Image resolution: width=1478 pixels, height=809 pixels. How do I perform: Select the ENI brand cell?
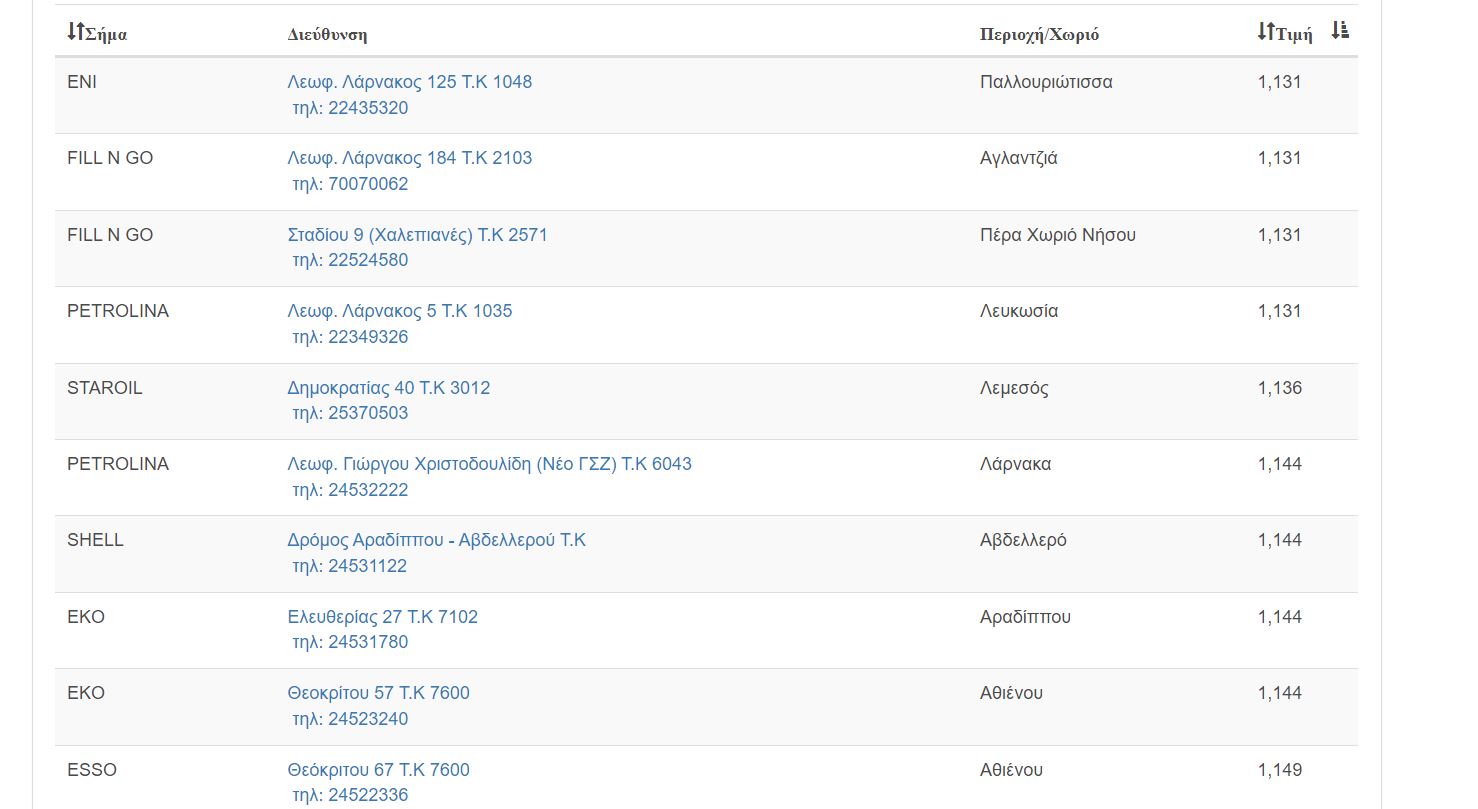click(x=82, y=82)
